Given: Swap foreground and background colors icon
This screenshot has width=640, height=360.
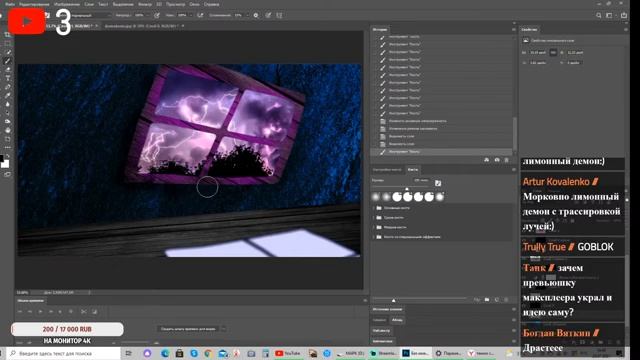Looking at the screenshot, I should (x=8, y=156).
